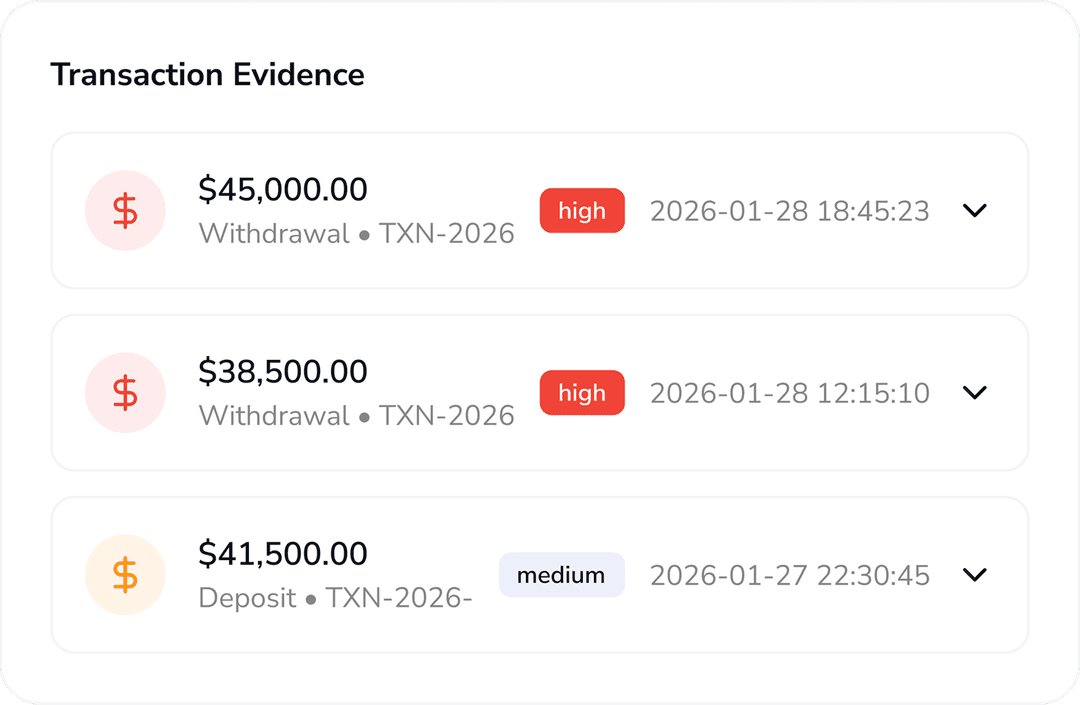Click the Deposit type label
This screenshot has width=1080, height=705.
point(247,598)
